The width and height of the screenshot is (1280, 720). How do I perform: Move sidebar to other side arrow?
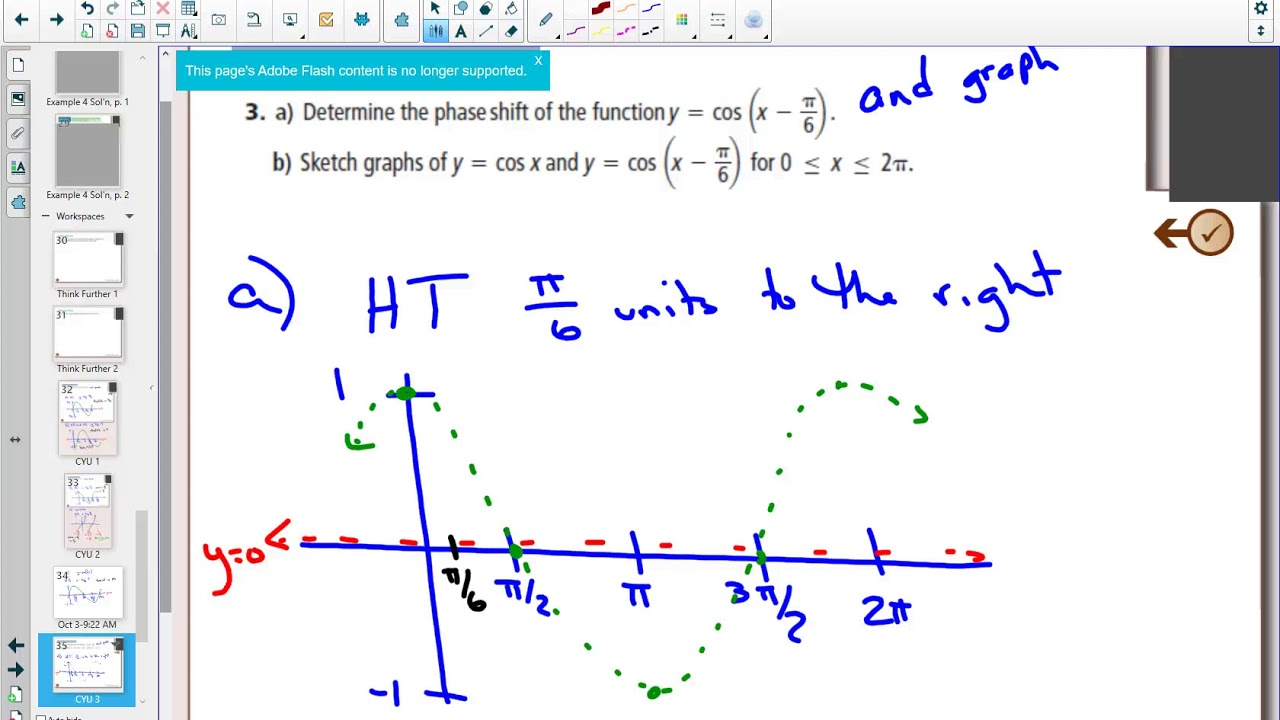tap(15, 439)
